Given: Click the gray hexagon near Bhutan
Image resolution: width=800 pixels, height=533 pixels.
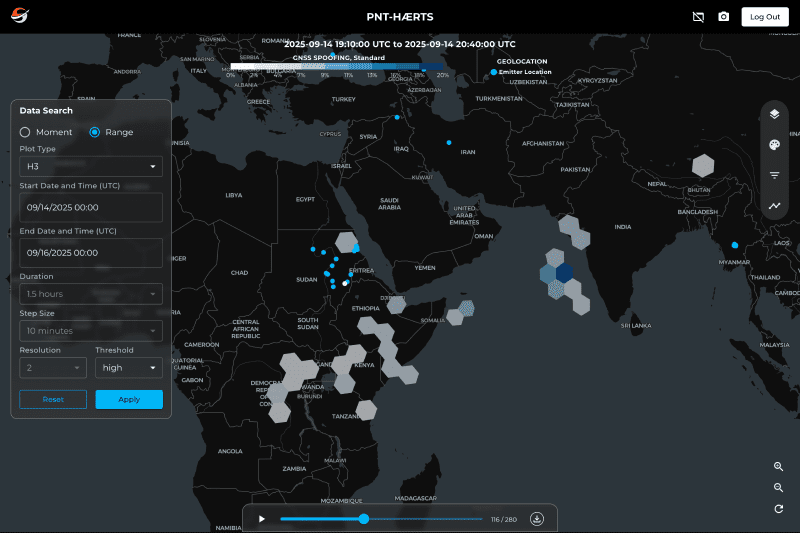Looking at the screenshot, I should (x=703, y=166).
